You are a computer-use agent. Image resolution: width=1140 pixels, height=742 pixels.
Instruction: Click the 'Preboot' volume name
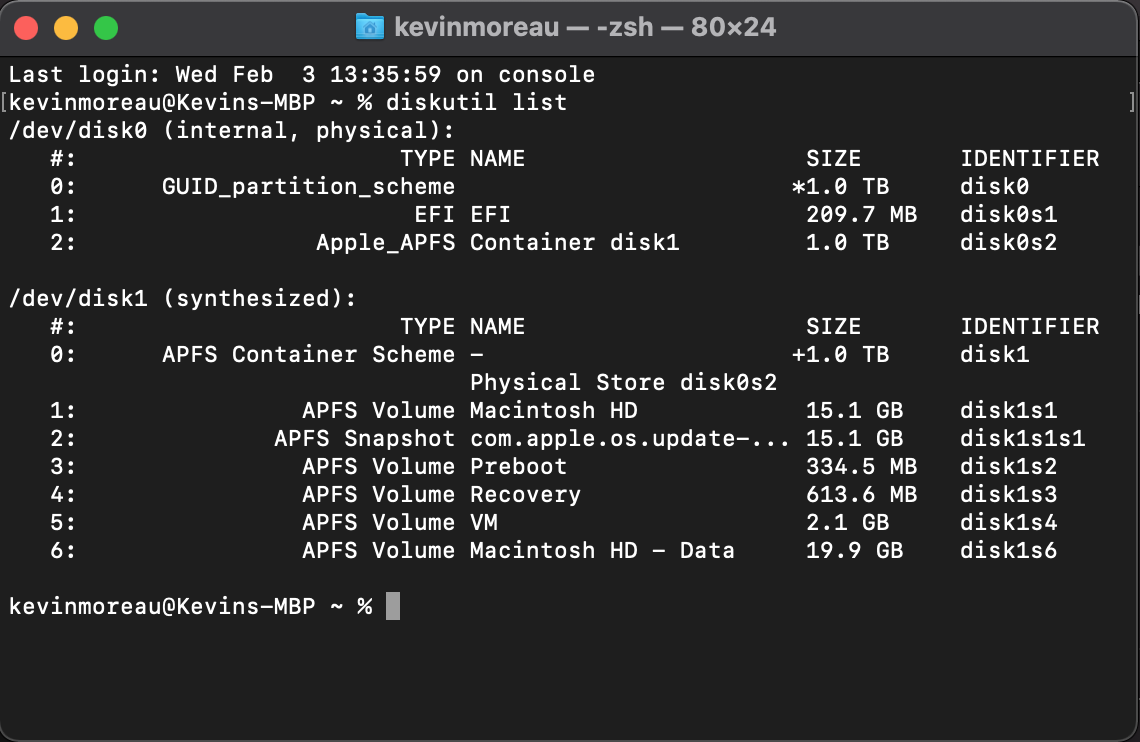[x=518, y=467]
